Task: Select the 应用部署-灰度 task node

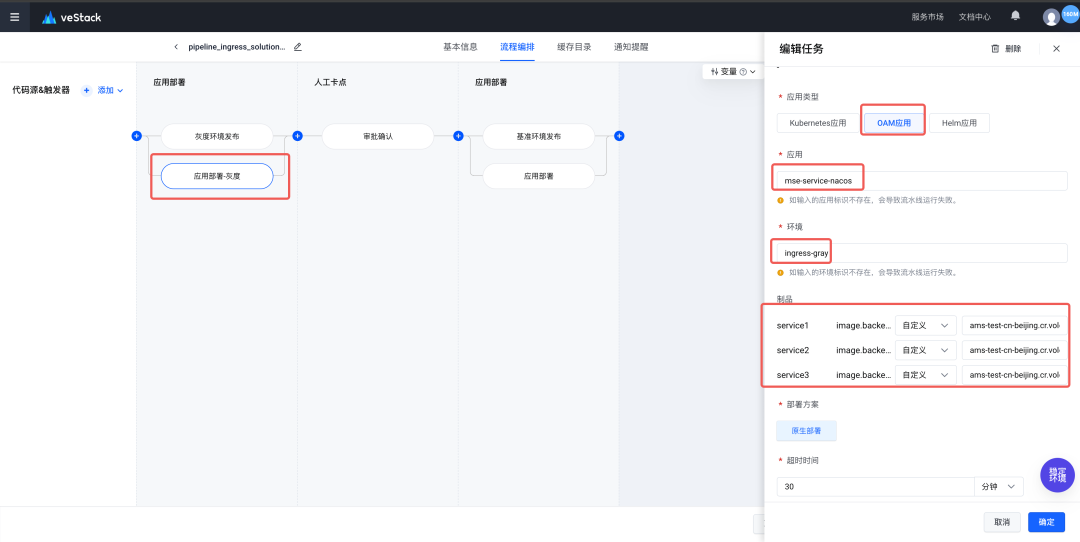Action: (217, 176)
